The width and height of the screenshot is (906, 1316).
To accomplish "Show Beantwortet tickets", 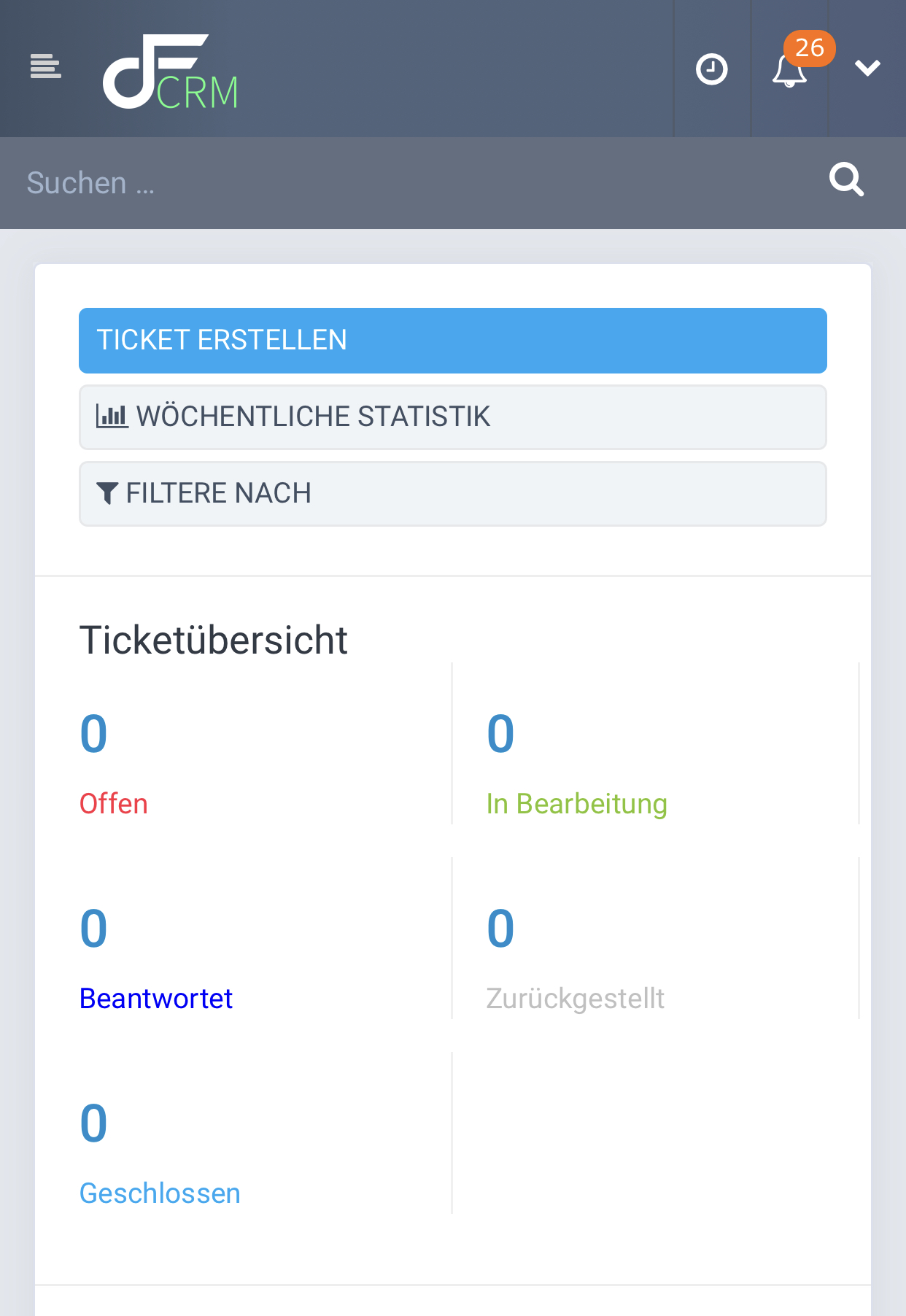I will click(x=156, y=998).
